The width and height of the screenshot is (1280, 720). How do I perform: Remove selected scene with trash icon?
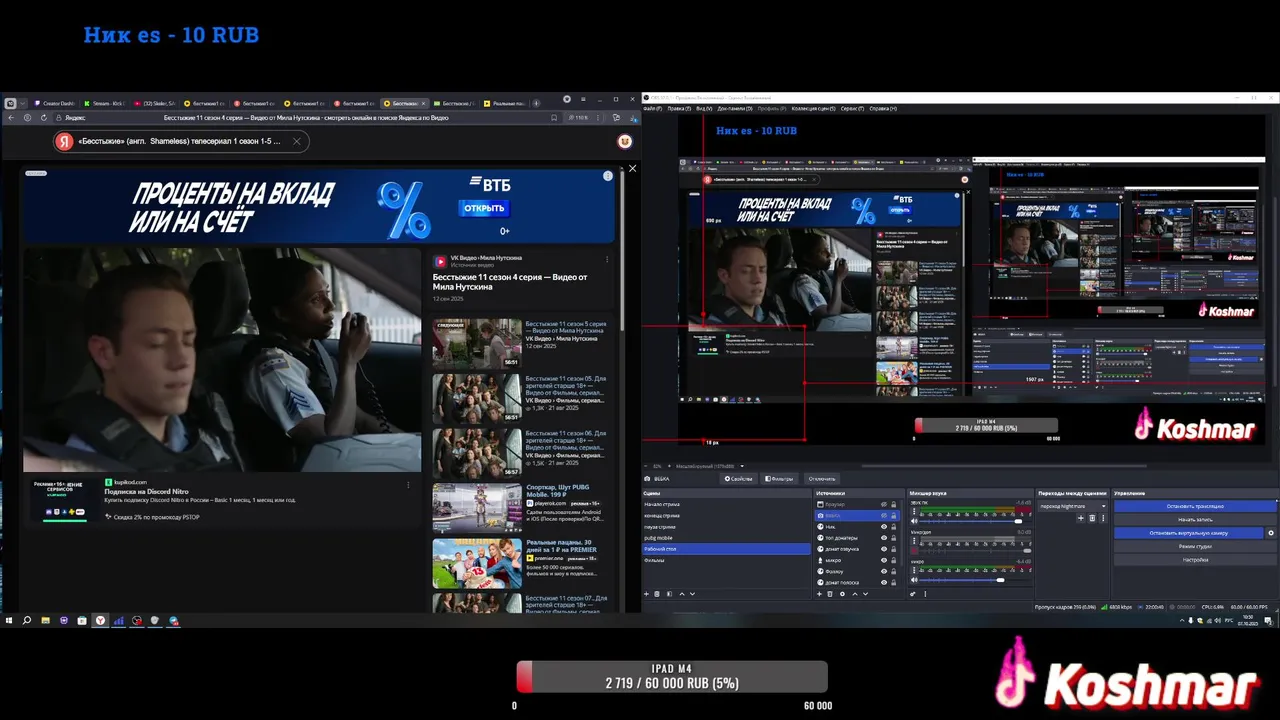657,594
